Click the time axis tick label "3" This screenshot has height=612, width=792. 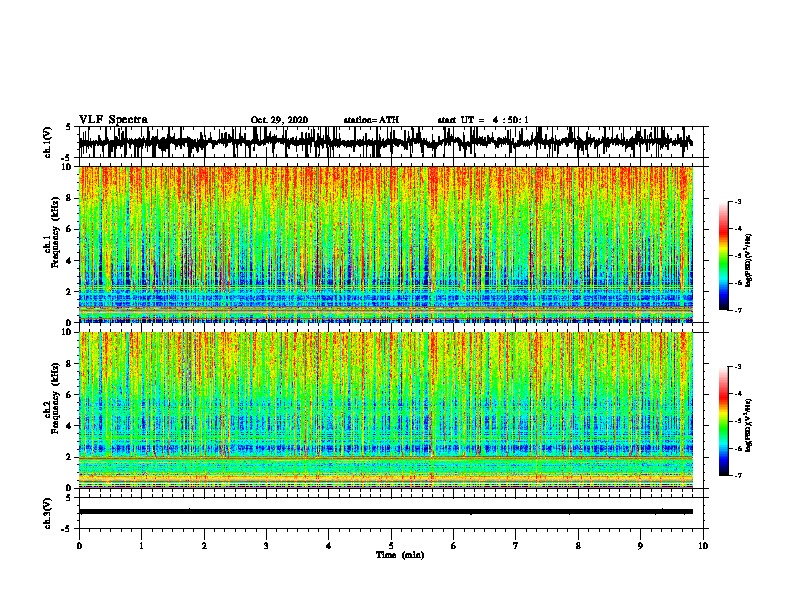click(266, 546)
